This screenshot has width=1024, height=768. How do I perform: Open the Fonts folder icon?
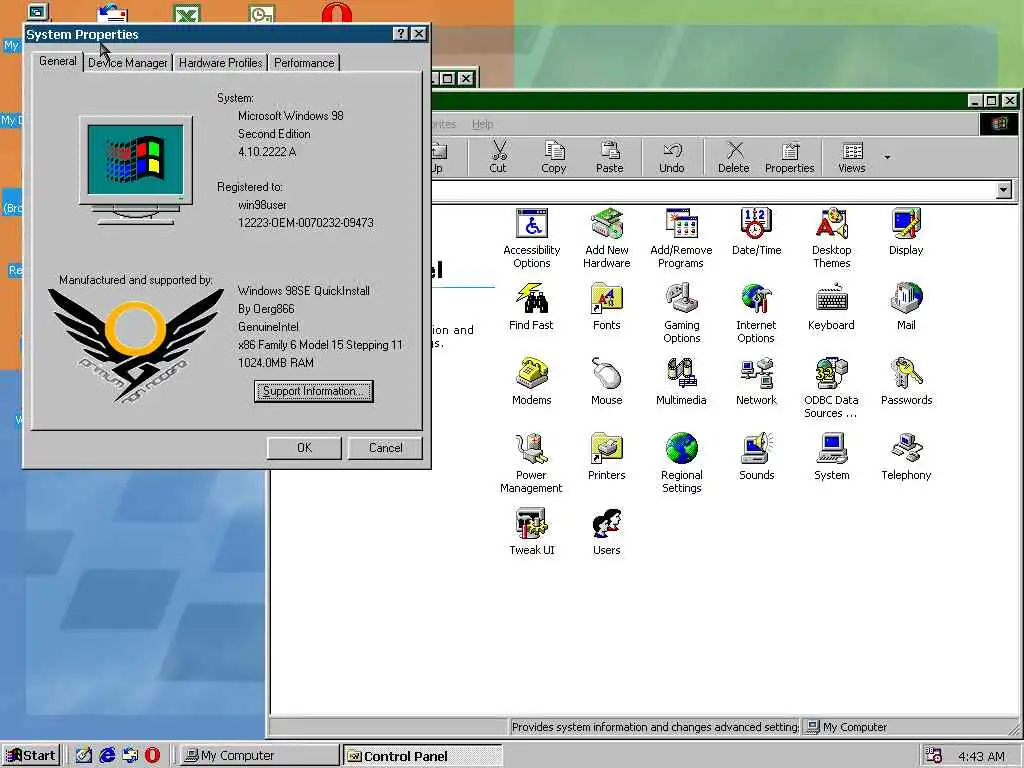click(x=607, y=307)
